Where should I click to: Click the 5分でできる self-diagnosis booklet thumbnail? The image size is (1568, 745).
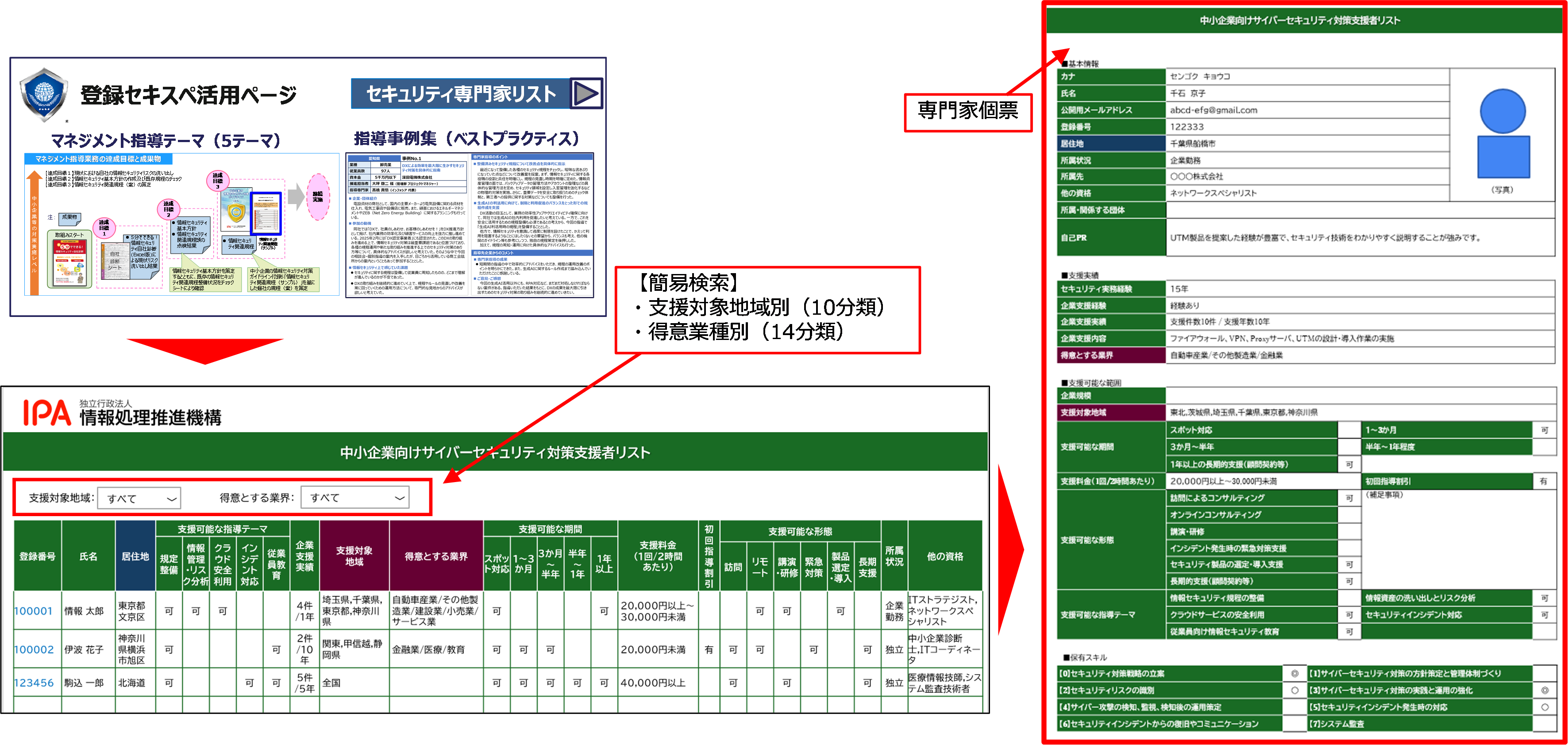point(70,263)
